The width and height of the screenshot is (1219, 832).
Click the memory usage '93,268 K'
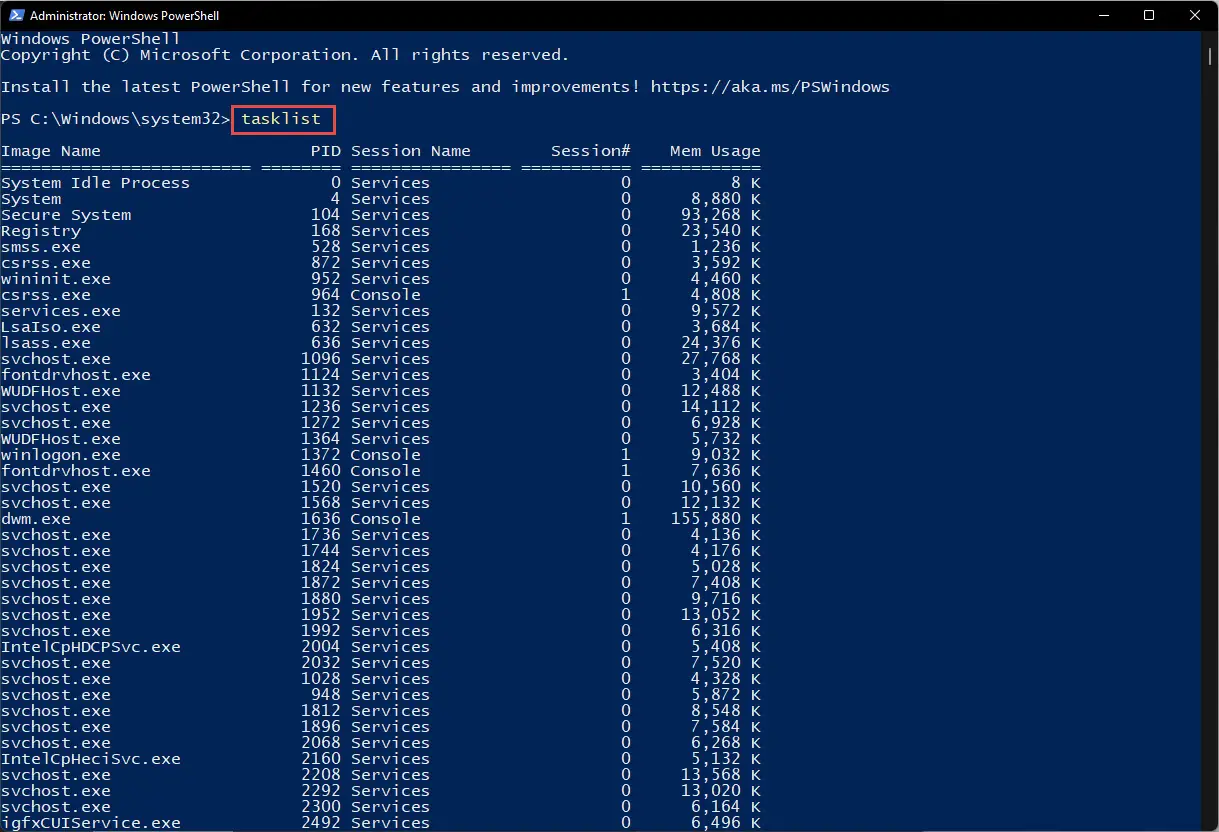721,215
